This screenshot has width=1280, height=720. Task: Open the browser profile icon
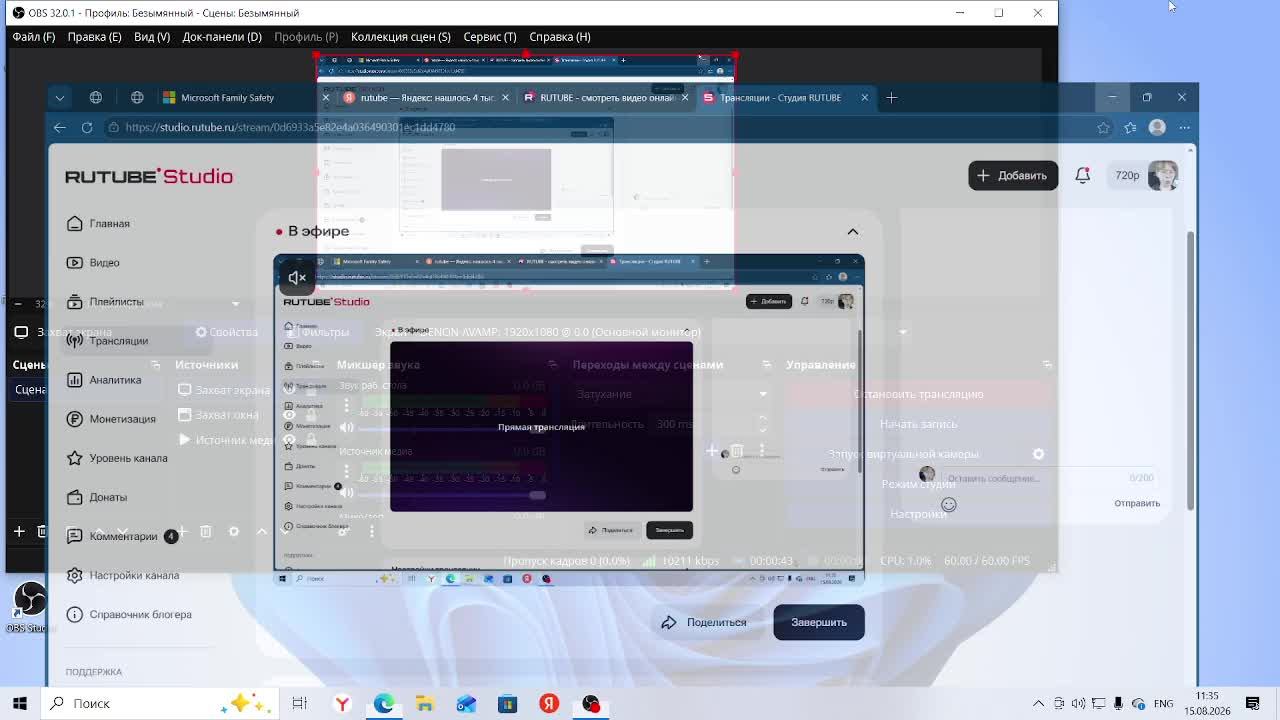coord(1157,127)
